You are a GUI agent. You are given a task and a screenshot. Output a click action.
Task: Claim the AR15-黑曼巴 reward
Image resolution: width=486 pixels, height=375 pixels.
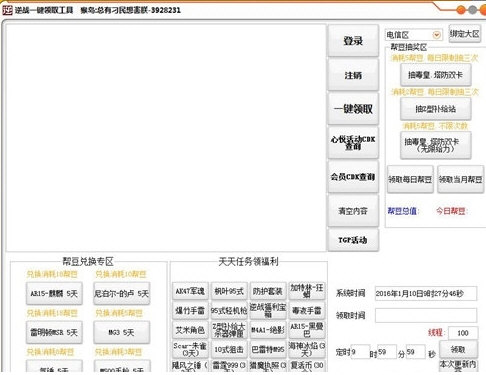(x=307, y=330)
